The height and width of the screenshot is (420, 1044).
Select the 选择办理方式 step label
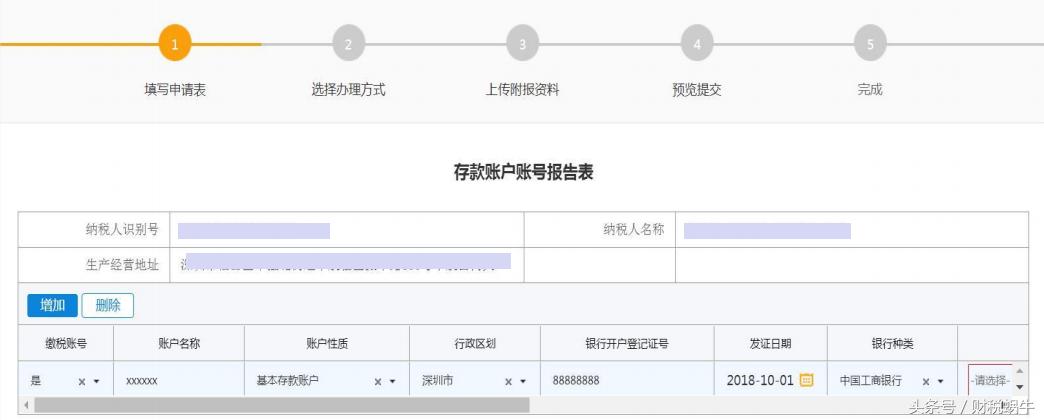[x=348, y=90]
